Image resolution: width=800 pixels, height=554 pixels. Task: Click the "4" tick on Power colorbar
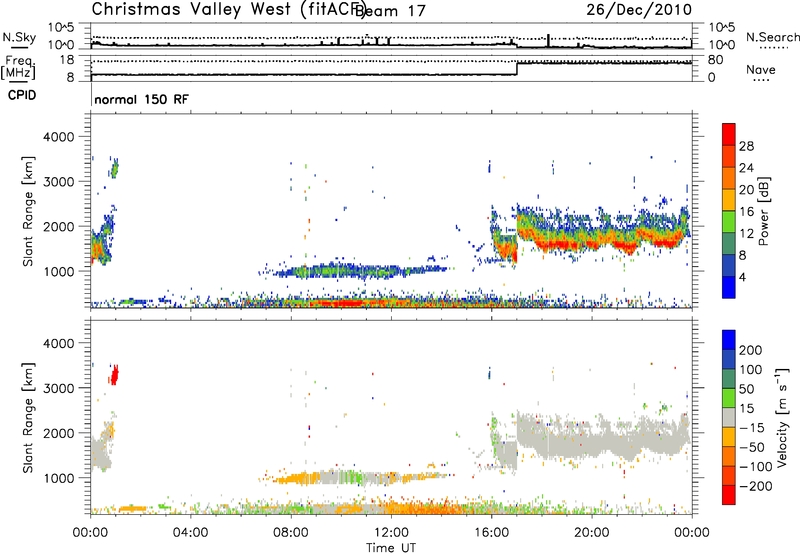click(742, 277)
